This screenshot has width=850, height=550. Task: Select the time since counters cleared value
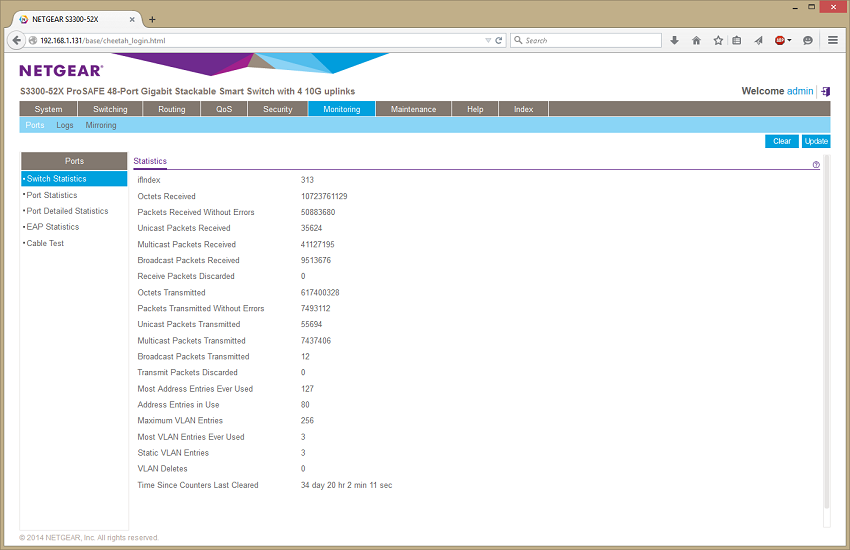point(346,485)
